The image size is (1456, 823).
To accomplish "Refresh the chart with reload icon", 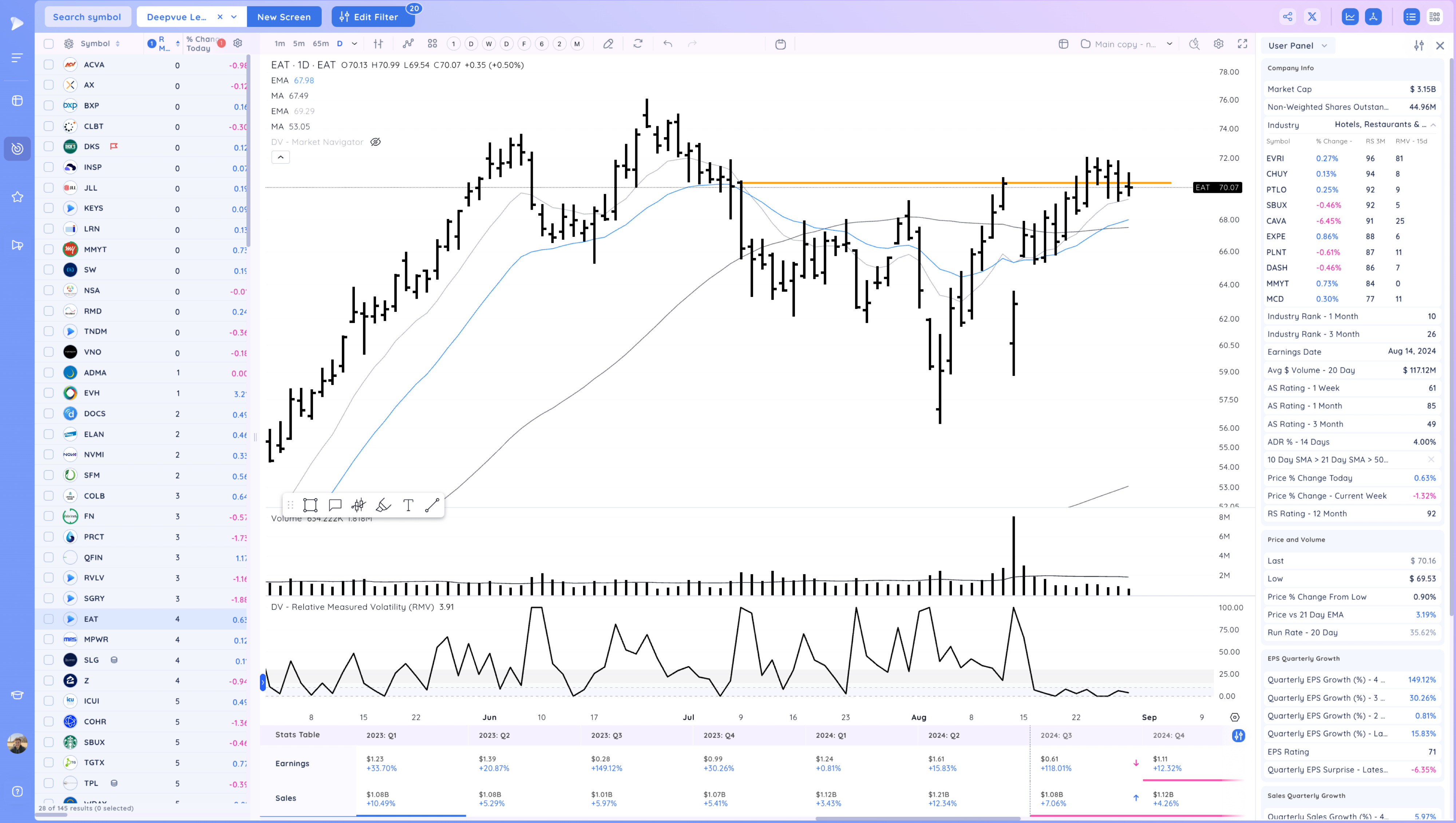I will point(638,44).
